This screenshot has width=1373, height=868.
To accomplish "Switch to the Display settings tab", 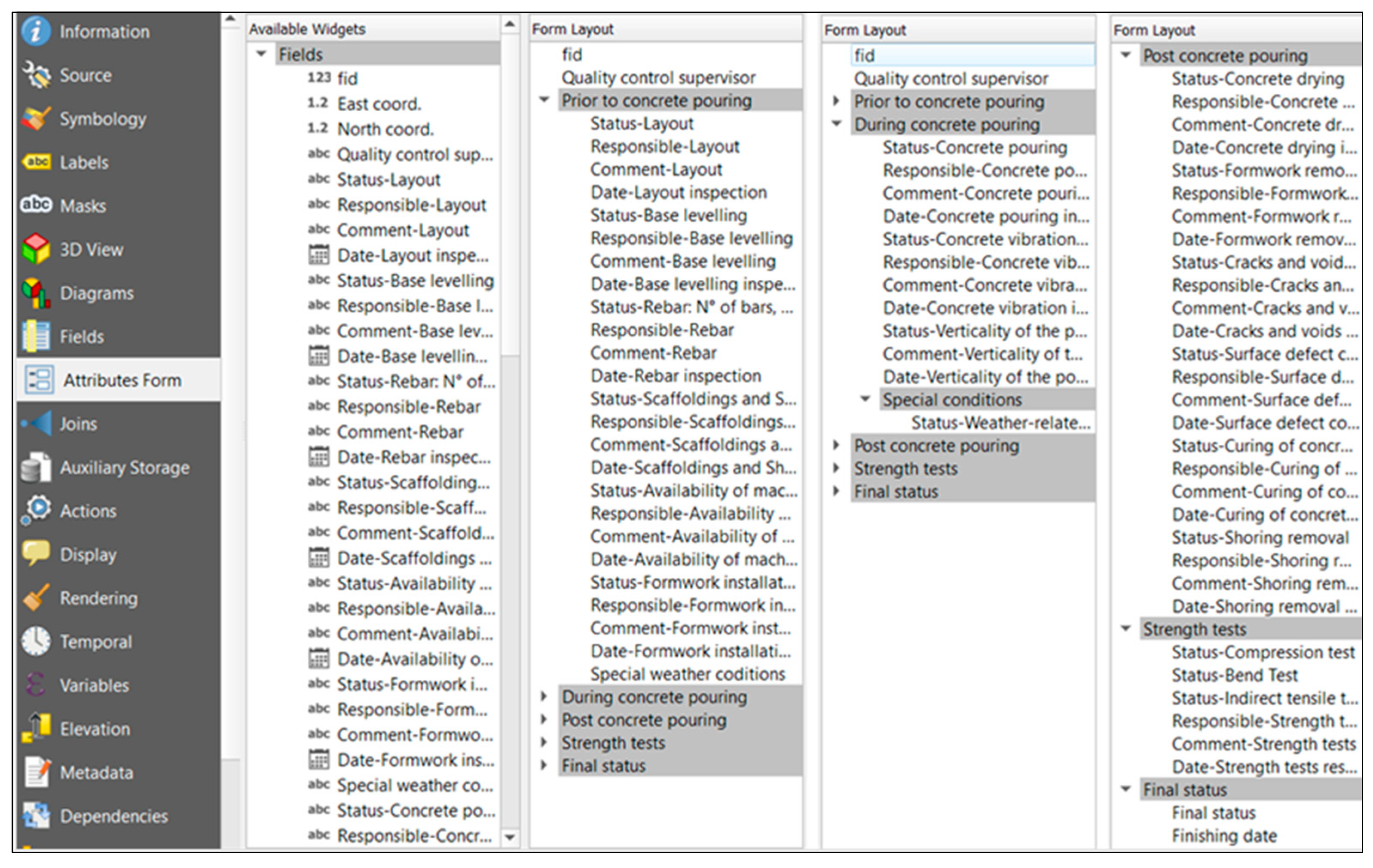I will click(x=119, y=554).
